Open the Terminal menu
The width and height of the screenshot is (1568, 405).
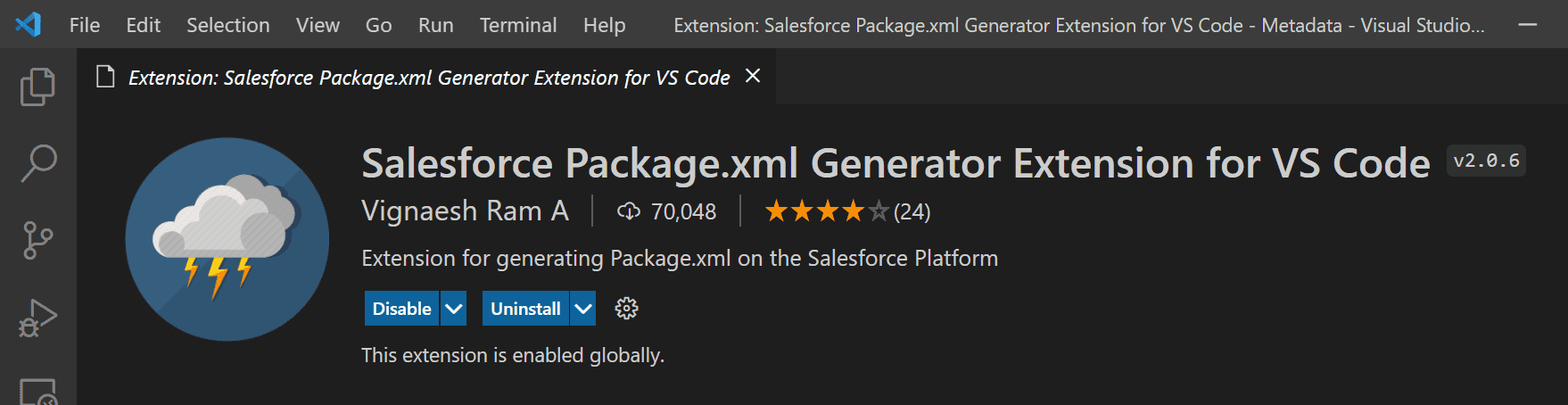point(518,25)
